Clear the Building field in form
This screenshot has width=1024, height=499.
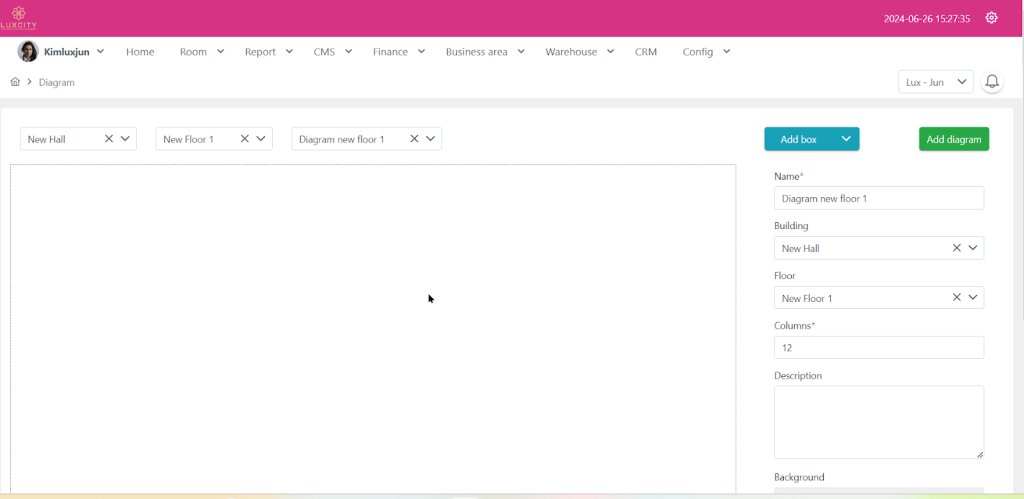coord(956,248)
